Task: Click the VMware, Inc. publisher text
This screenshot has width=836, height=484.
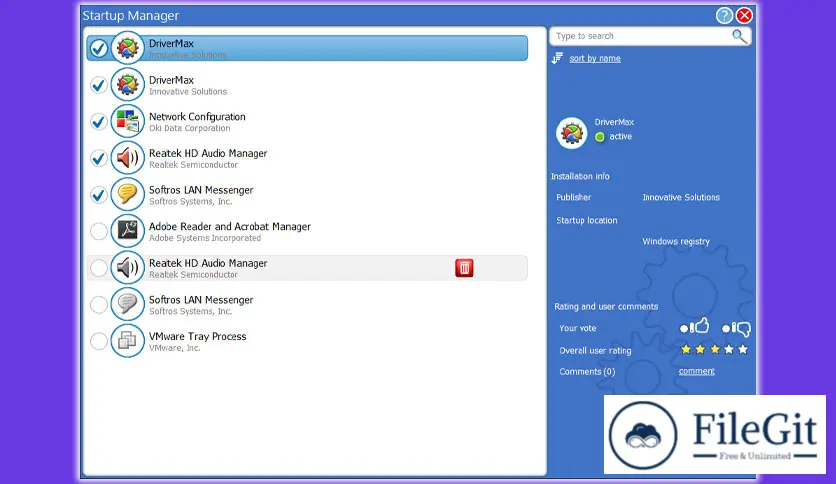Action: click(x=175, y=348)
